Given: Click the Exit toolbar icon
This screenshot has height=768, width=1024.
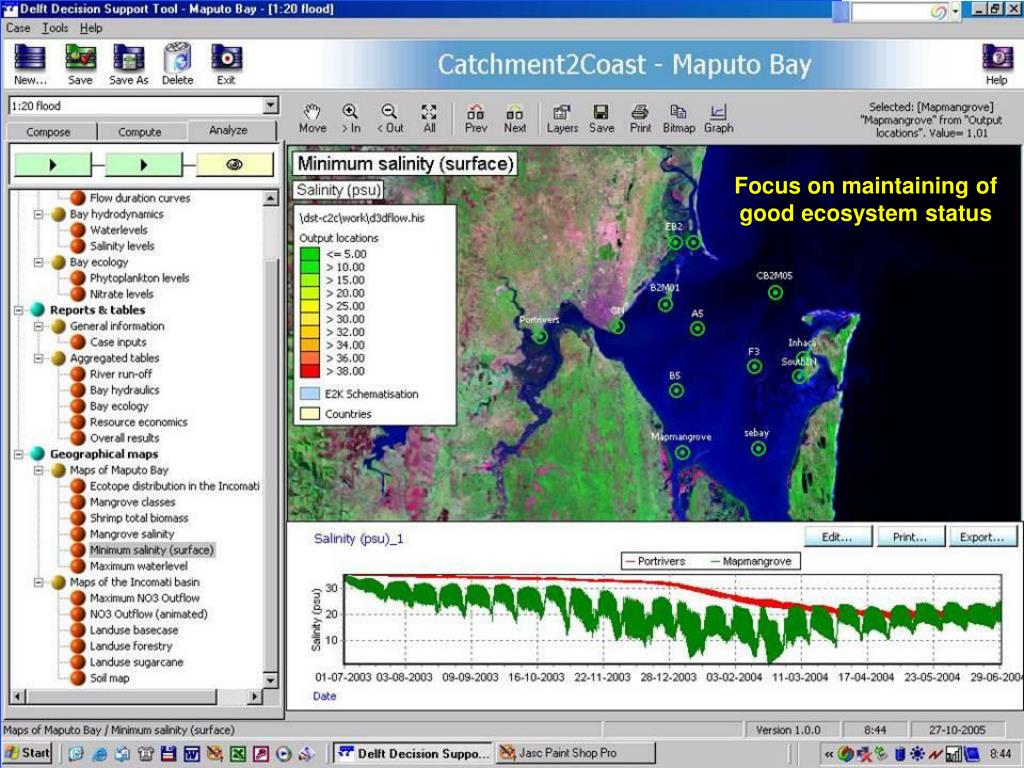Looking at the screenshot, I should [x=227, y=64].
